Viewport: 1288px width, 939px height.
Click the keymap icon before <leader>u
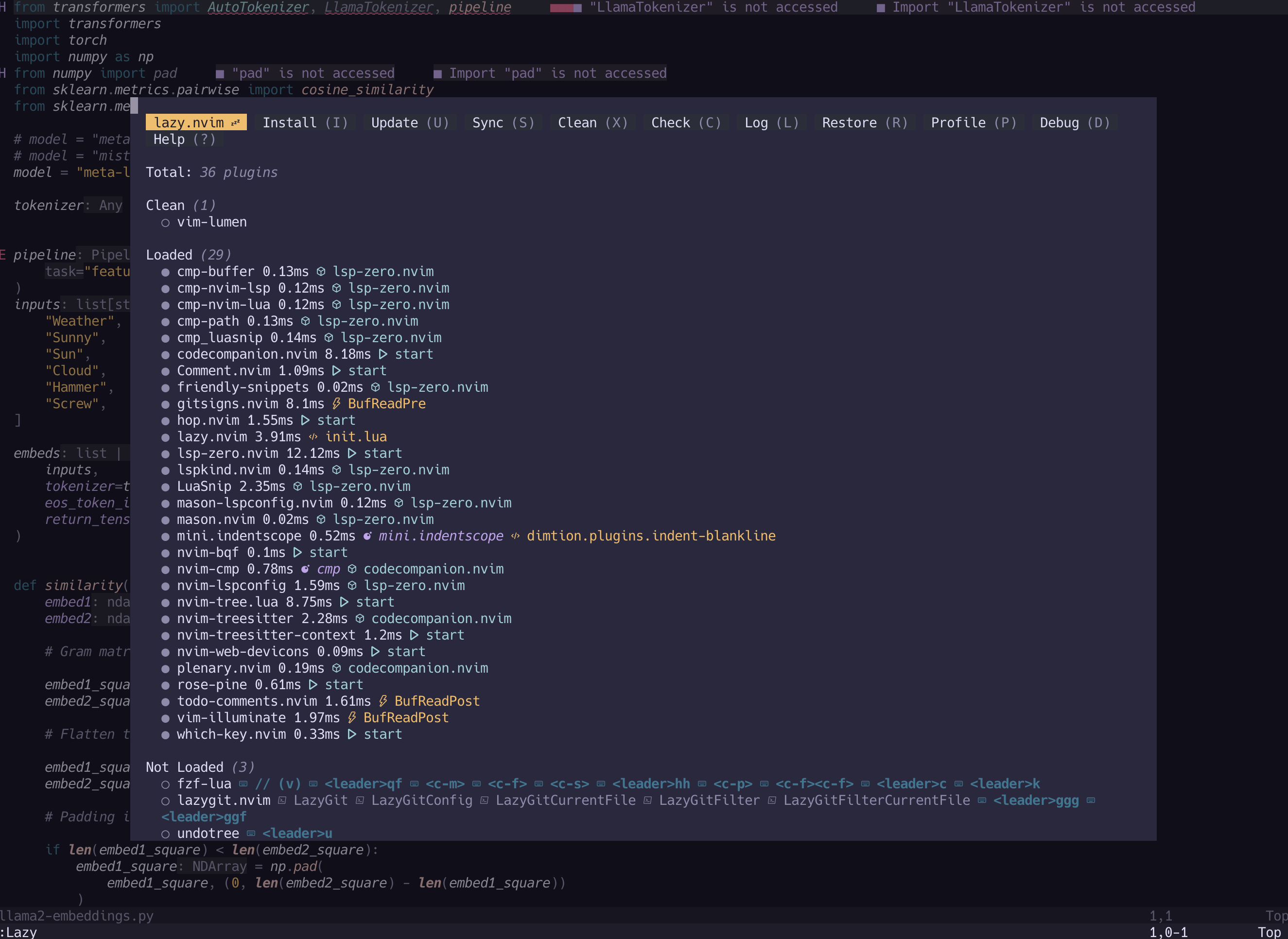pos(251,833)
